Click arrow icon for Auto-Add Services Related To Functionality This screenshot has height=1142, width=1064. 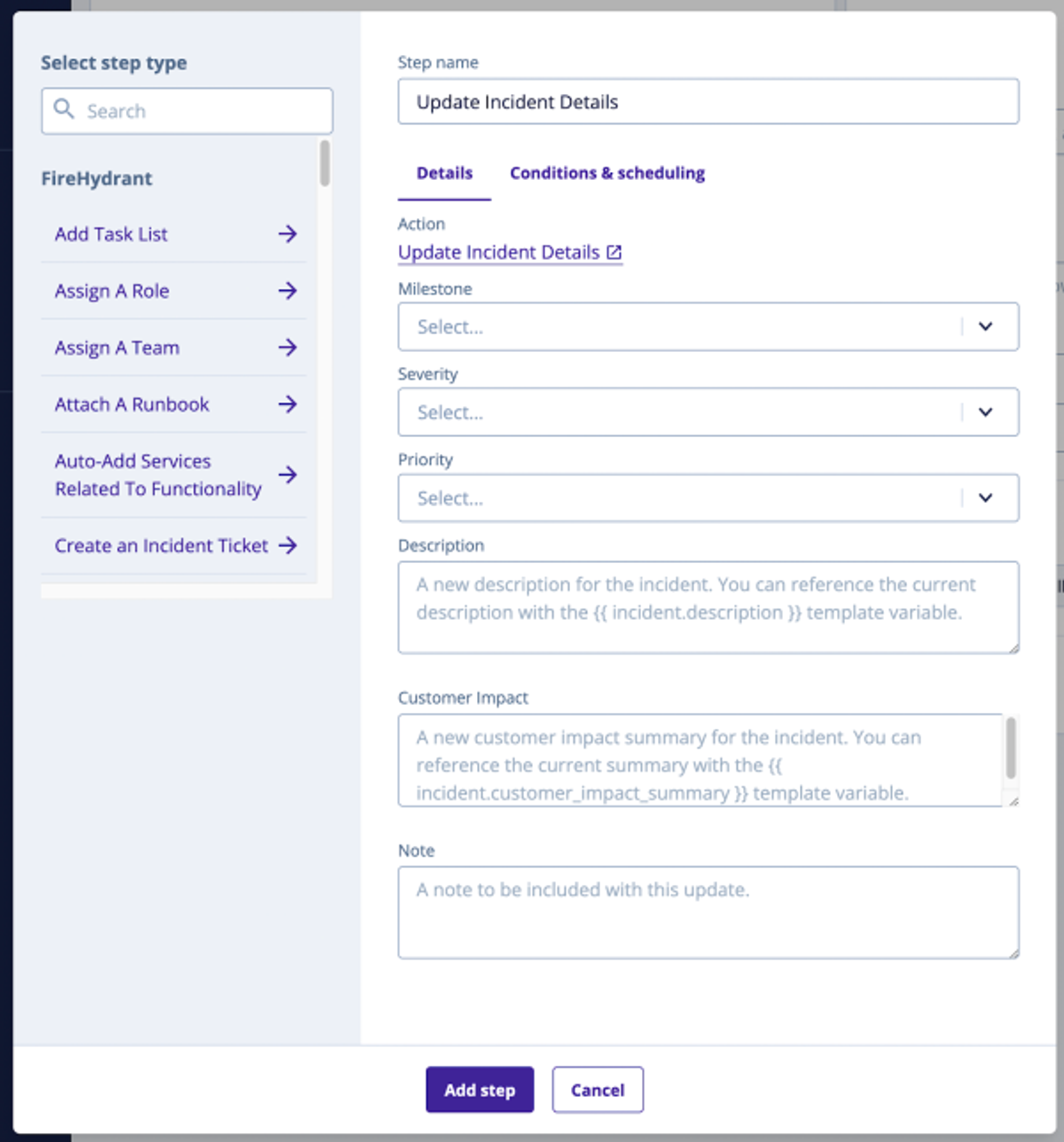[x=287, y=475]
